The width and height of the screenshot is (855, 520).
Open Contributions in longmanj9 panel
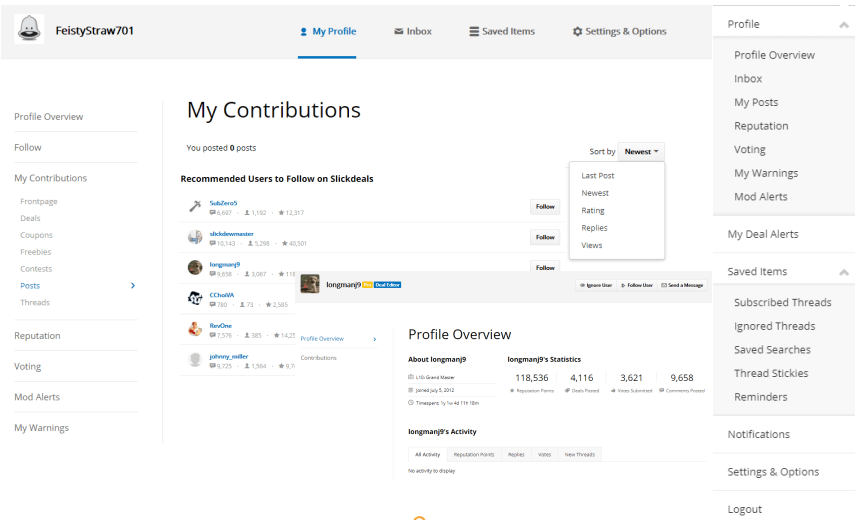pos(318,358)
